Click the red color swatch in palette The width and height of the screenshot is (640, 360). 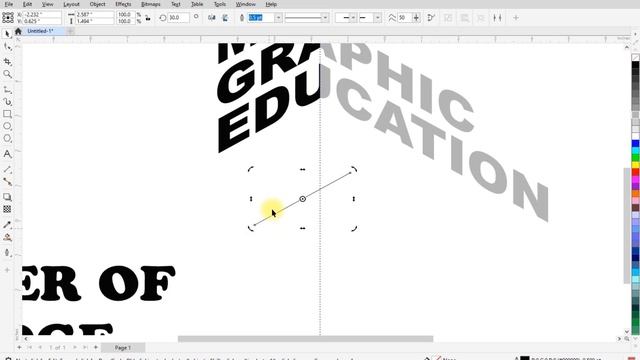[x=636, y=172]
